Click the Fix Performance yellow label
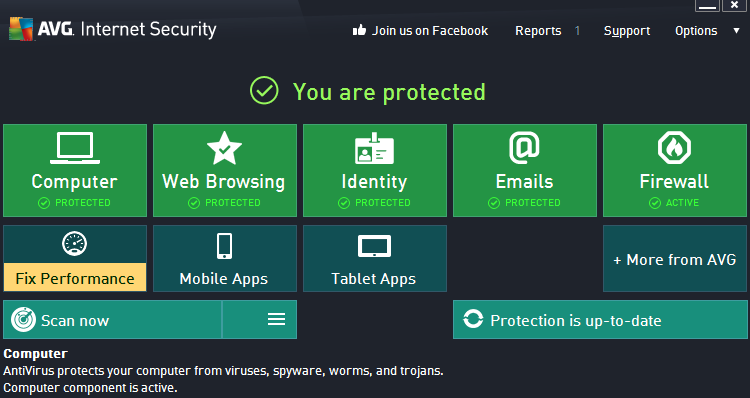750x398 pixels. tap(75, 277)
